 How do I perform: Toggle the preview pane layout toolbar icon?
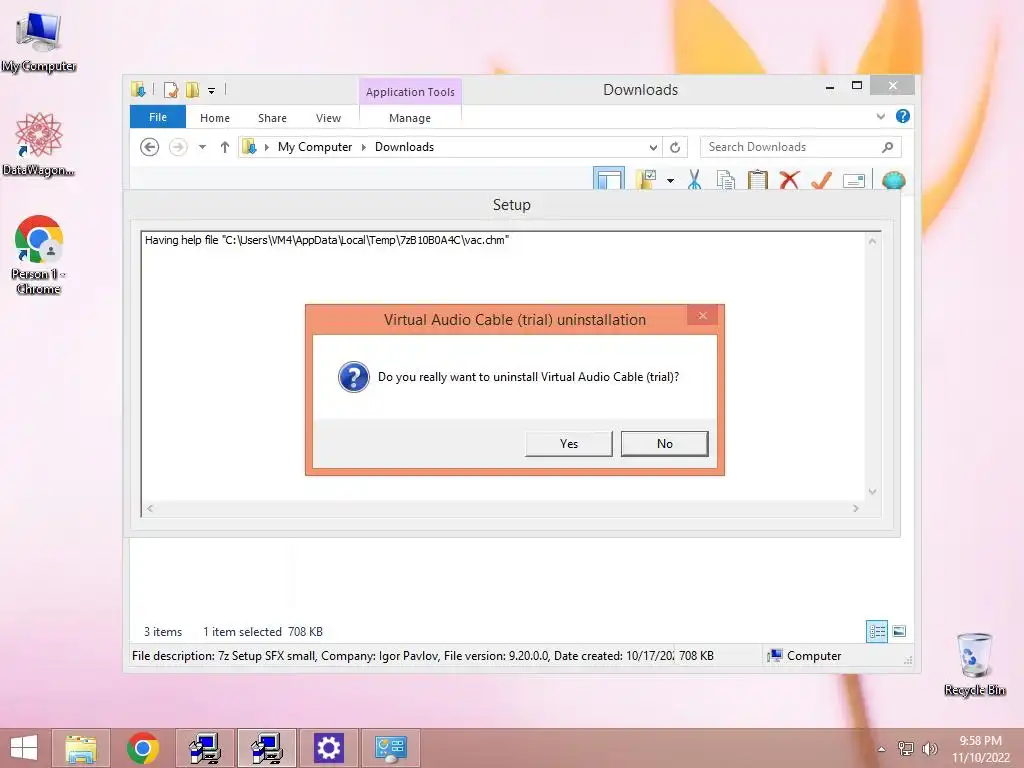pos(609,179)
